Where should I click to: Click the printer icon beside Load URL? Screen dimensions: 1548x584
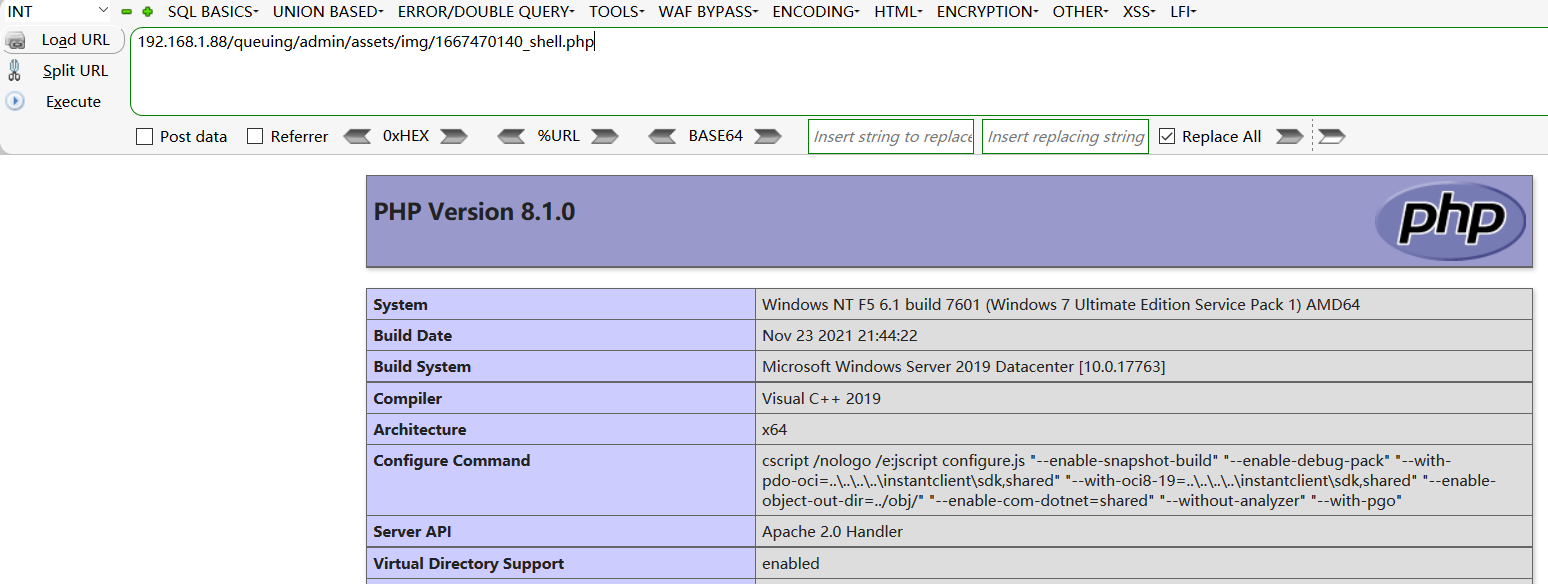coord(15,40)
